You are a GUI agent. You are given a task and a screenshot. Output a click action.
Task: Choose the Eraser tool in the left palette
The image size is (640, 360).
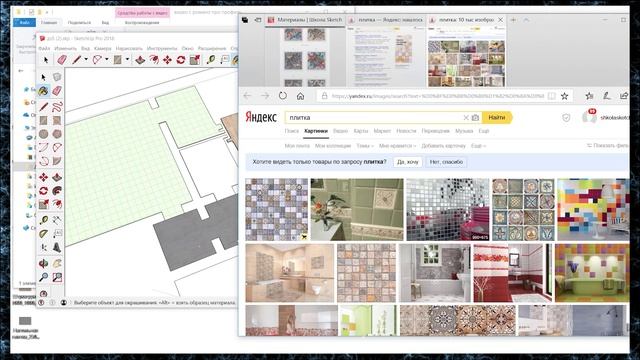57,91
